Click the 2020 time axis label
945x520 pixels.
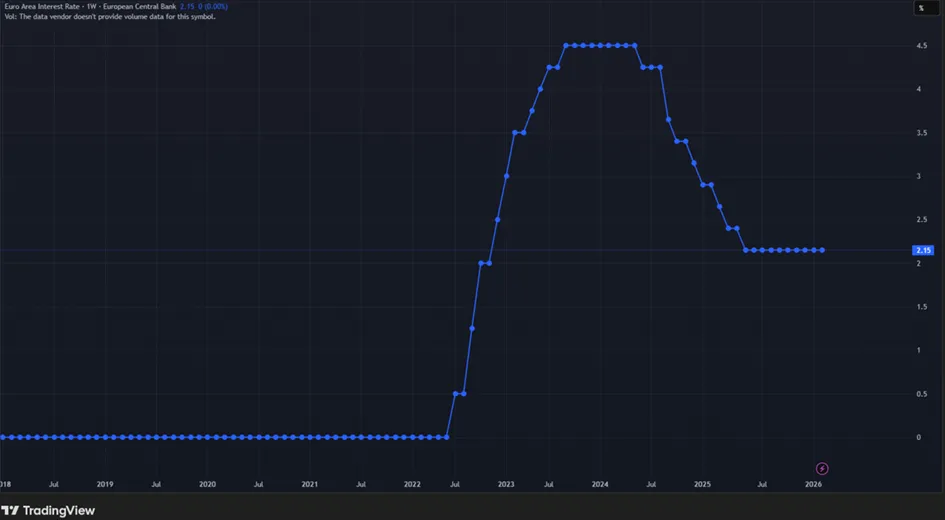[x=207, y=484]
